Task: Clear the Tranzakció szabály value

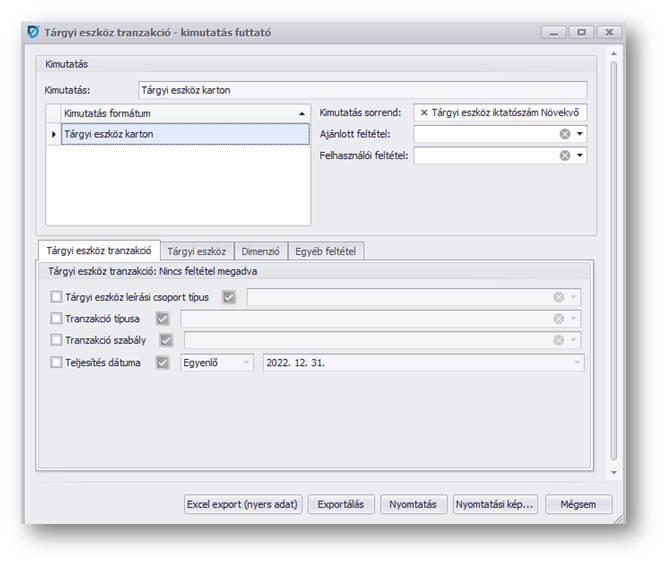Action: (559, 340)
